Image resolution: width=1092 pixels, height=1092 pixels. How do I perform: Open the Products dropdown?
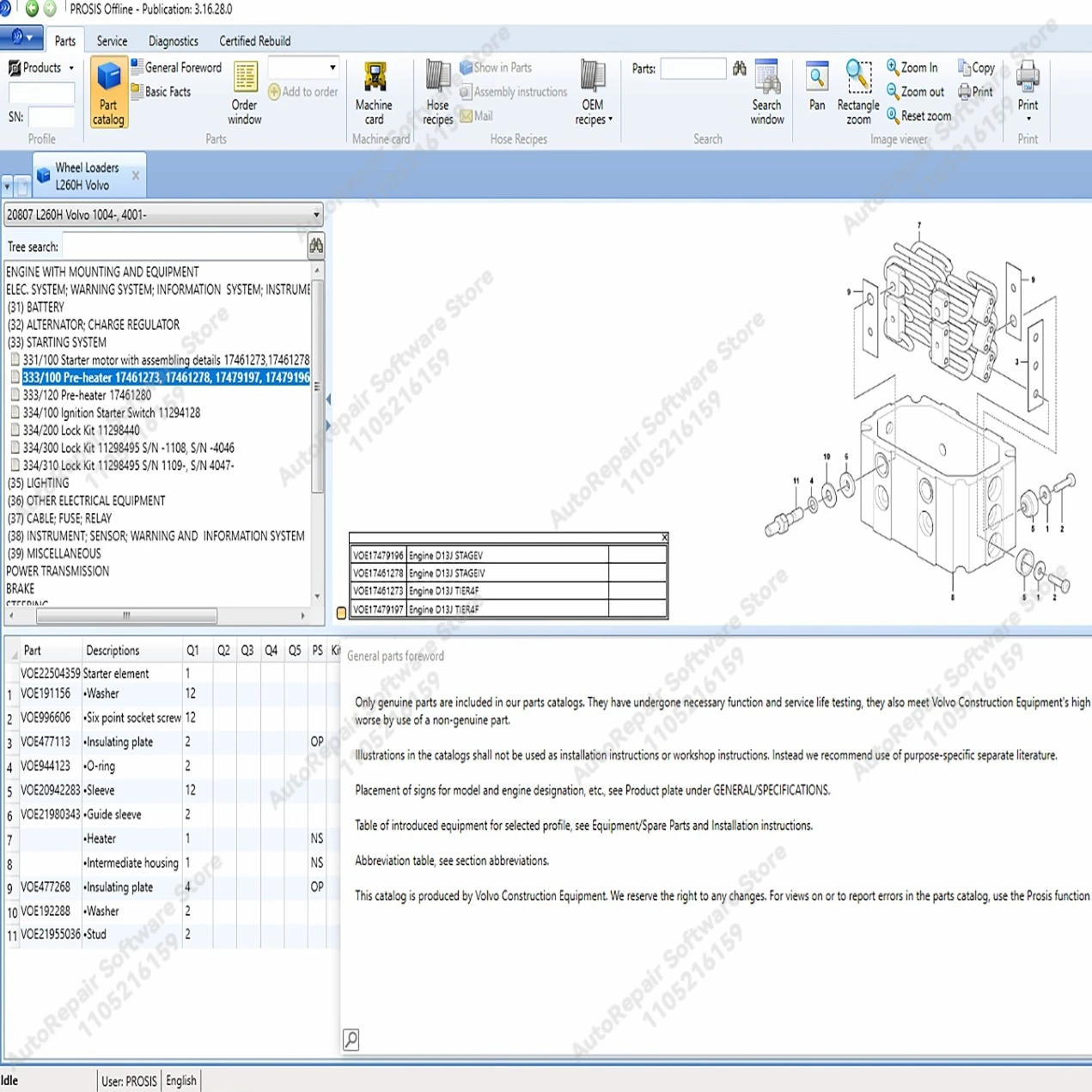click(41, 67)
